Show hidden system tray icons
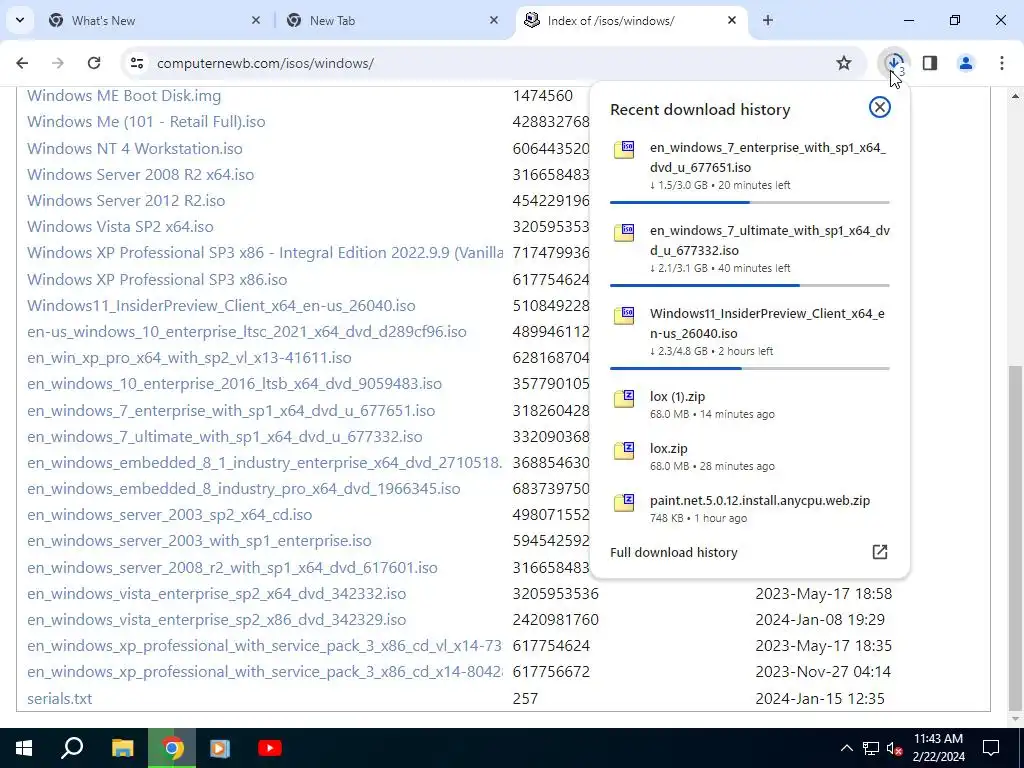The height and width of the screenshot is (768, 1024). 846,748
